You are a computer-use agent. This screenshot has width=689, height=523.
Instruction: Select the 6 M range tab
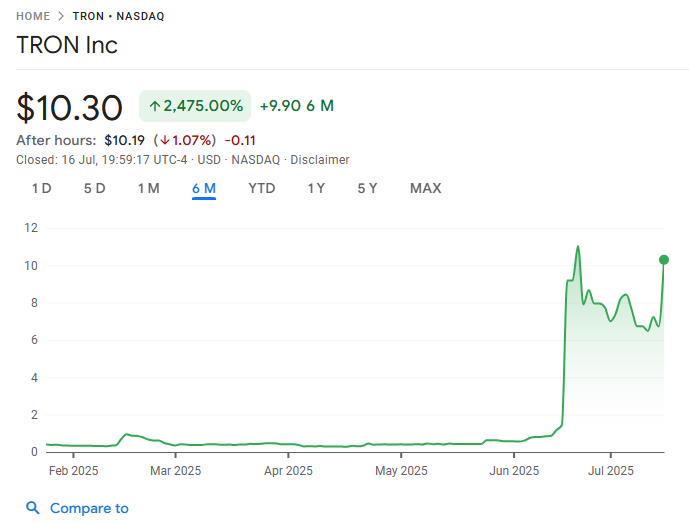(x=204, y=189)
